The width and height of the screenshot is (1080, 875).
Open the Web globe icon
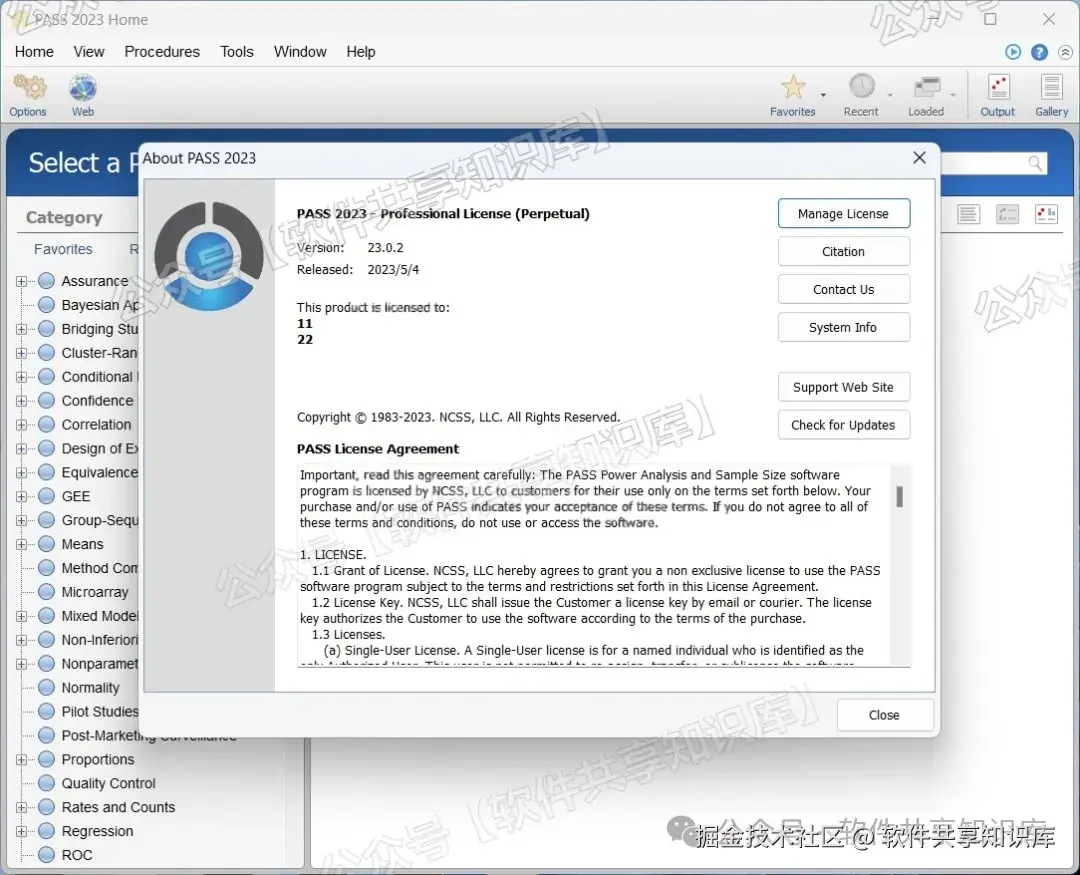[83, 88]
